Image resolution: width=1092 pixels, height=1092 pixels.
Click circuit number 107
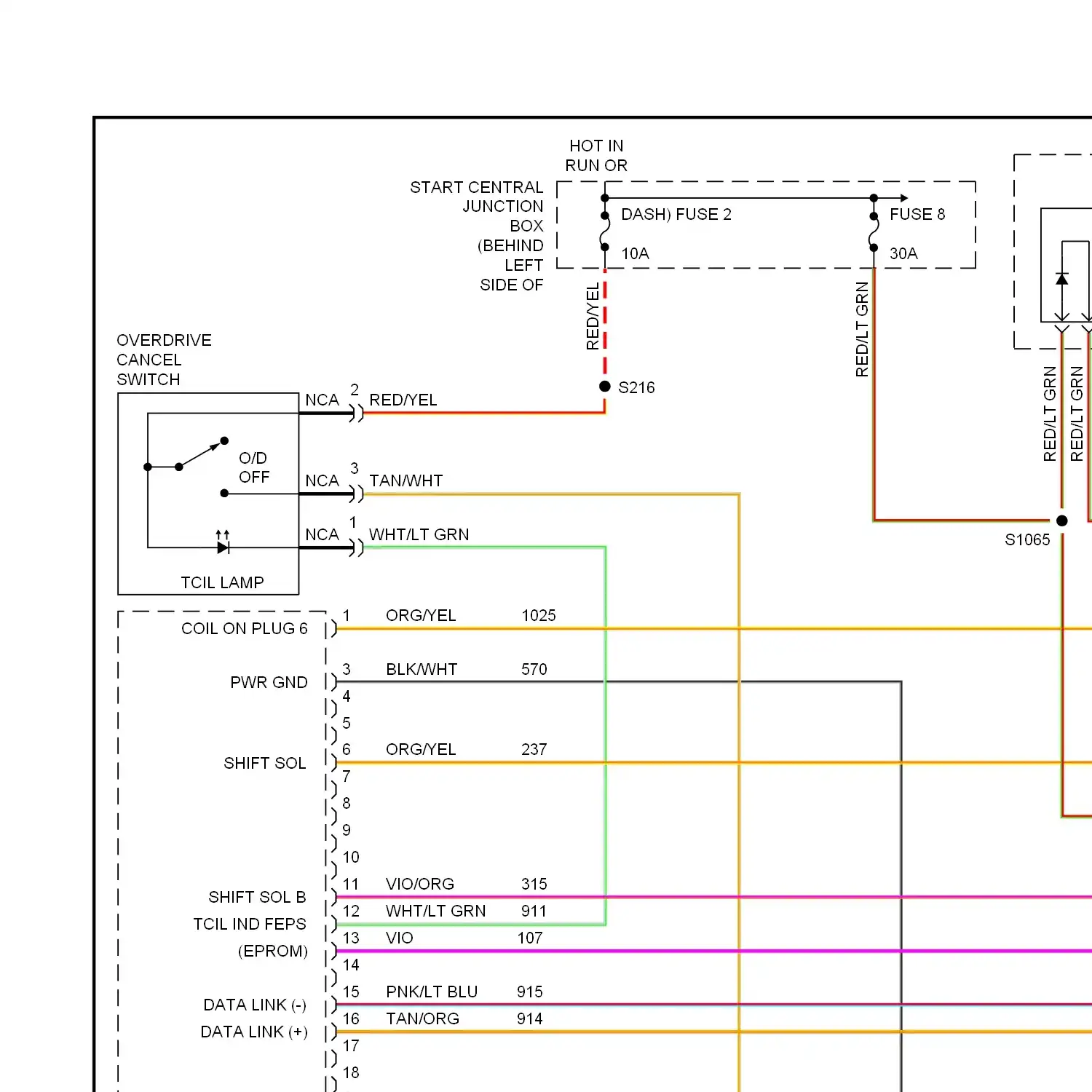pyautogui.click(x=530, y=938)
